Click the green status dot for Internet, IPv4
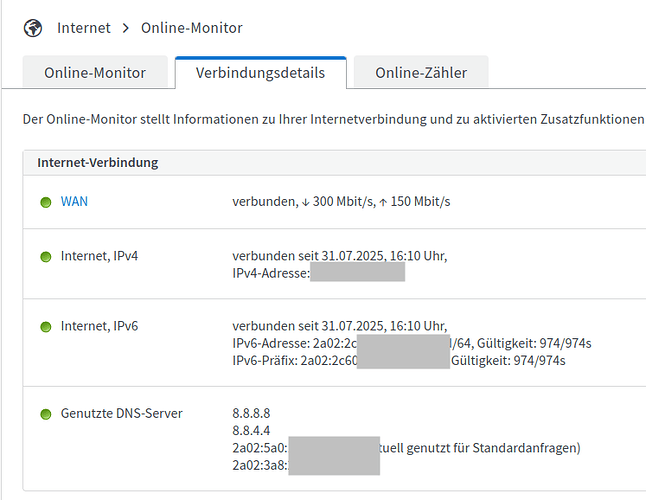The height and width of the screenshot is (500, 646). click(x=46, y=257)
